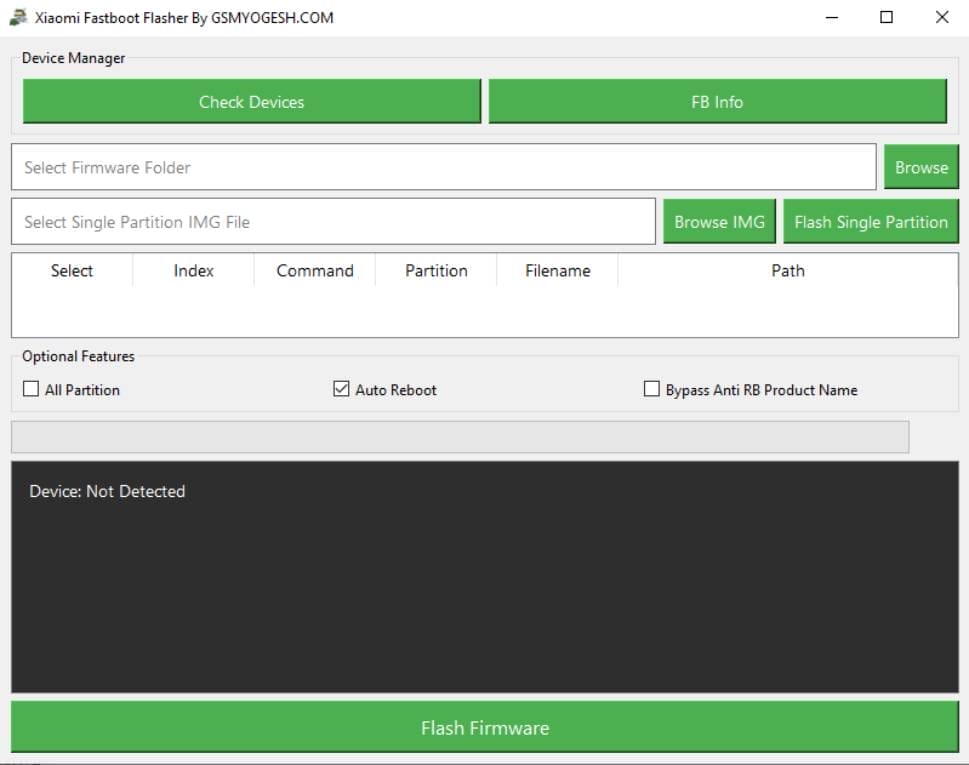Click the Filename column header
Viewport: 969px width, 765px height.
pos(557,270)
